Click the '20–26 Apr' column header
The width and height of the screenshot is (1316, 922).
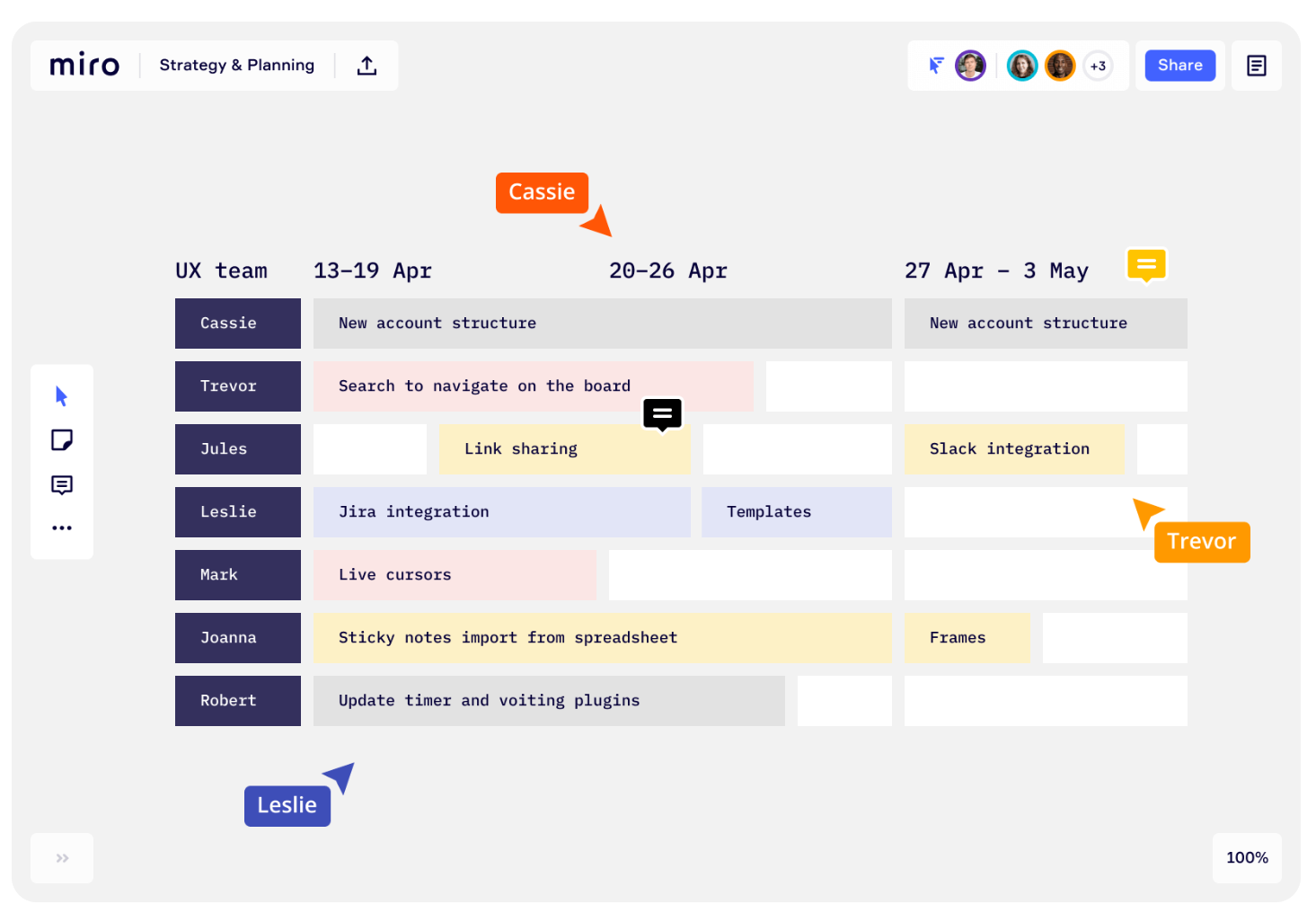[x=668, y=270]
